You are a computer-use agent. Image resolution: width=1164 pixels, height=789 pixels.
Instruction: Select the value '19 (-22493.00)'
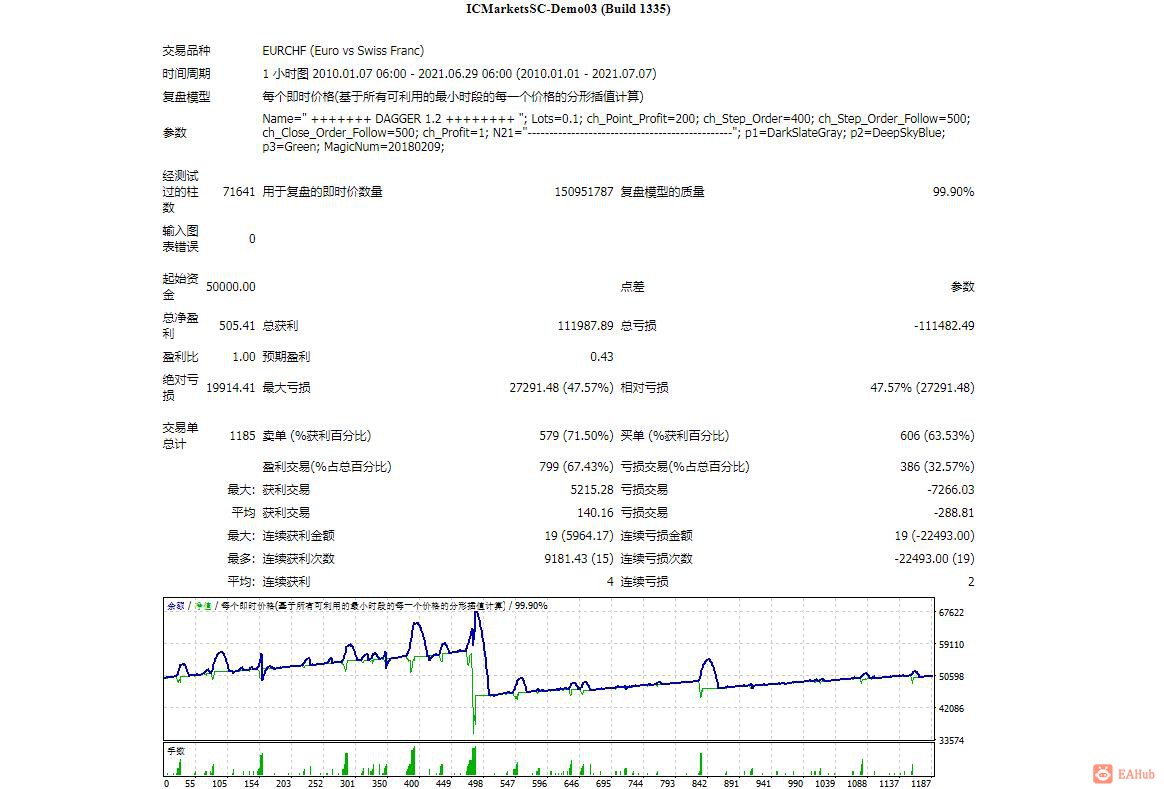click(935, 536)
